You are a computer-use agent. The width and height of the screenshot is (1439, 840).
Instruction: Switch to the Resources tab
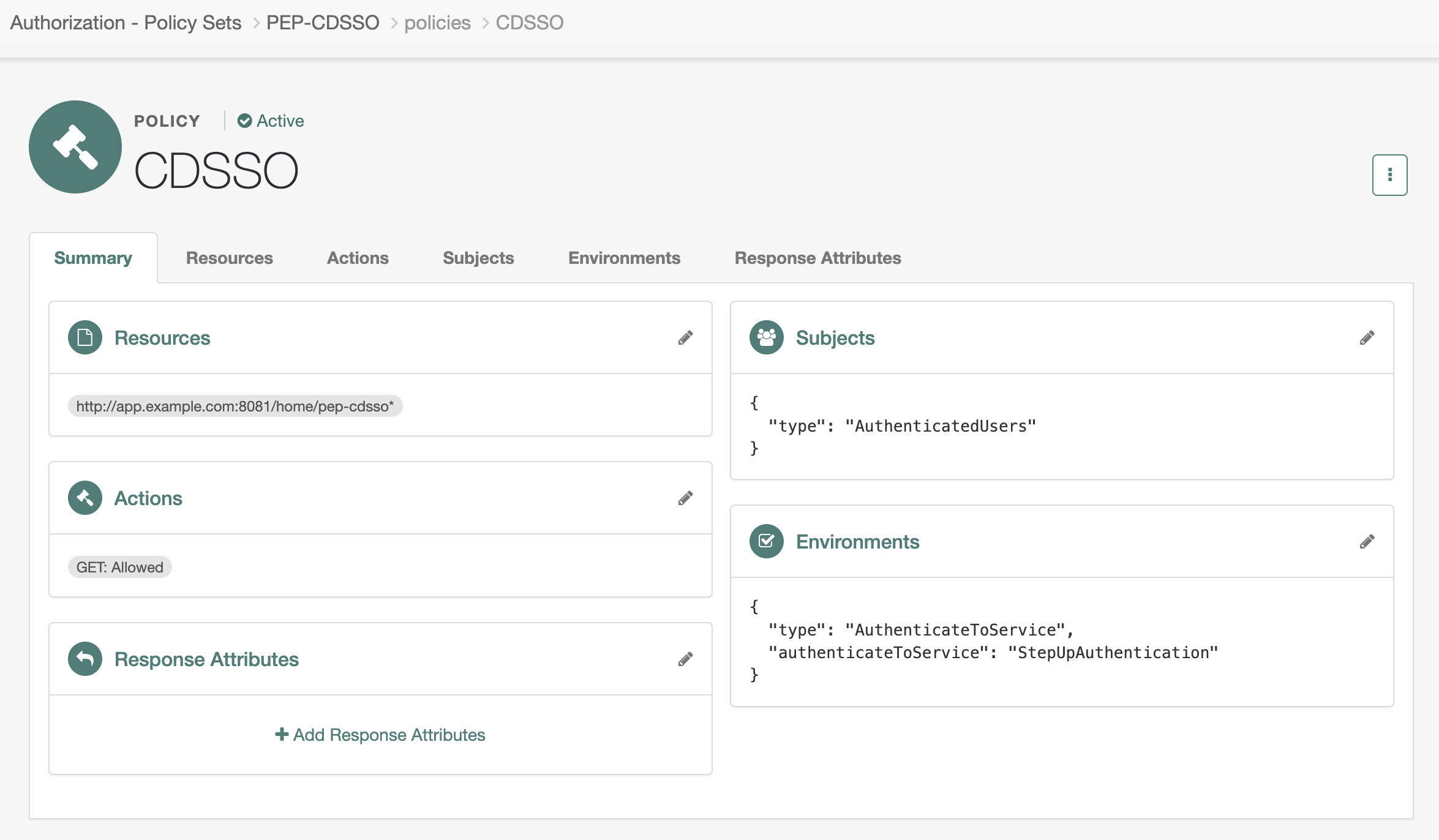[229, 258]
